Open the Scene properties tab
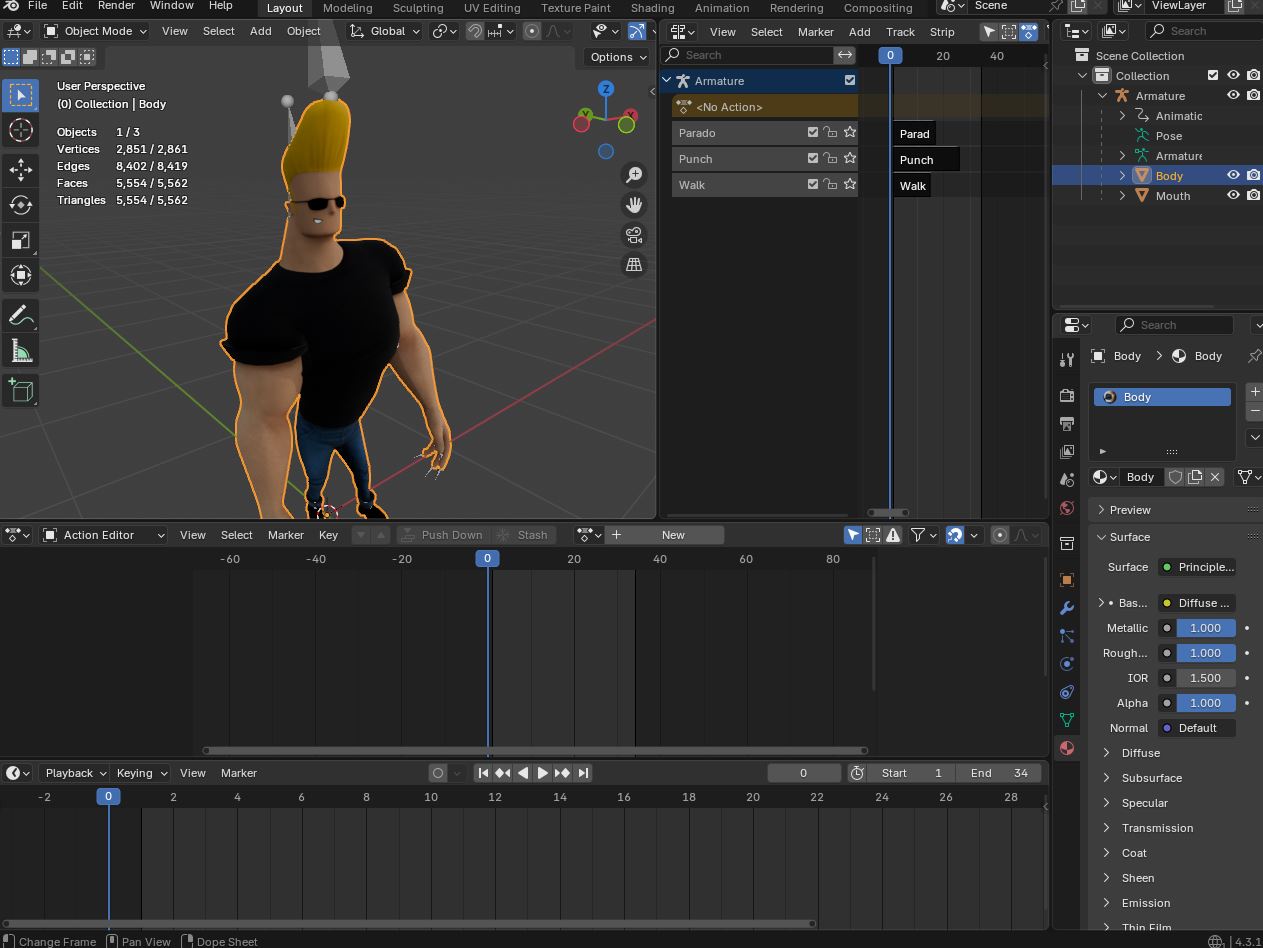 click(1067, 480)
